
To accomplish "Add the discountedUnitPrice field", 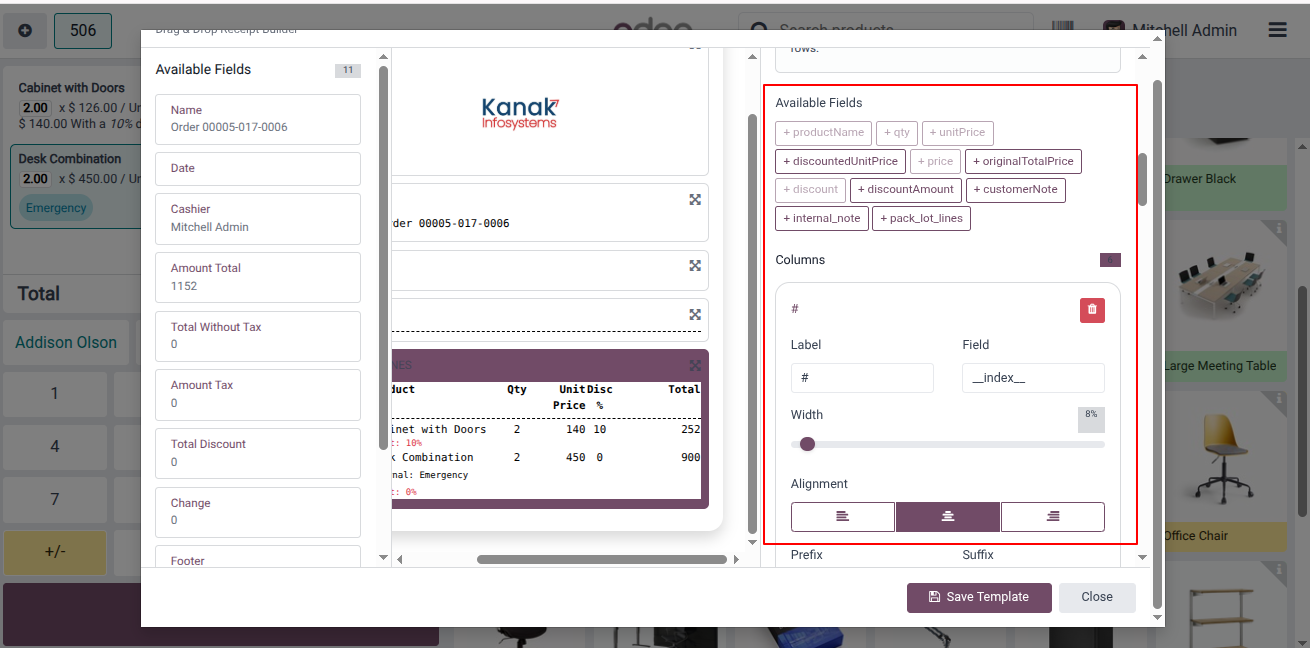I will pyautogui.click(x=841, y=161).
